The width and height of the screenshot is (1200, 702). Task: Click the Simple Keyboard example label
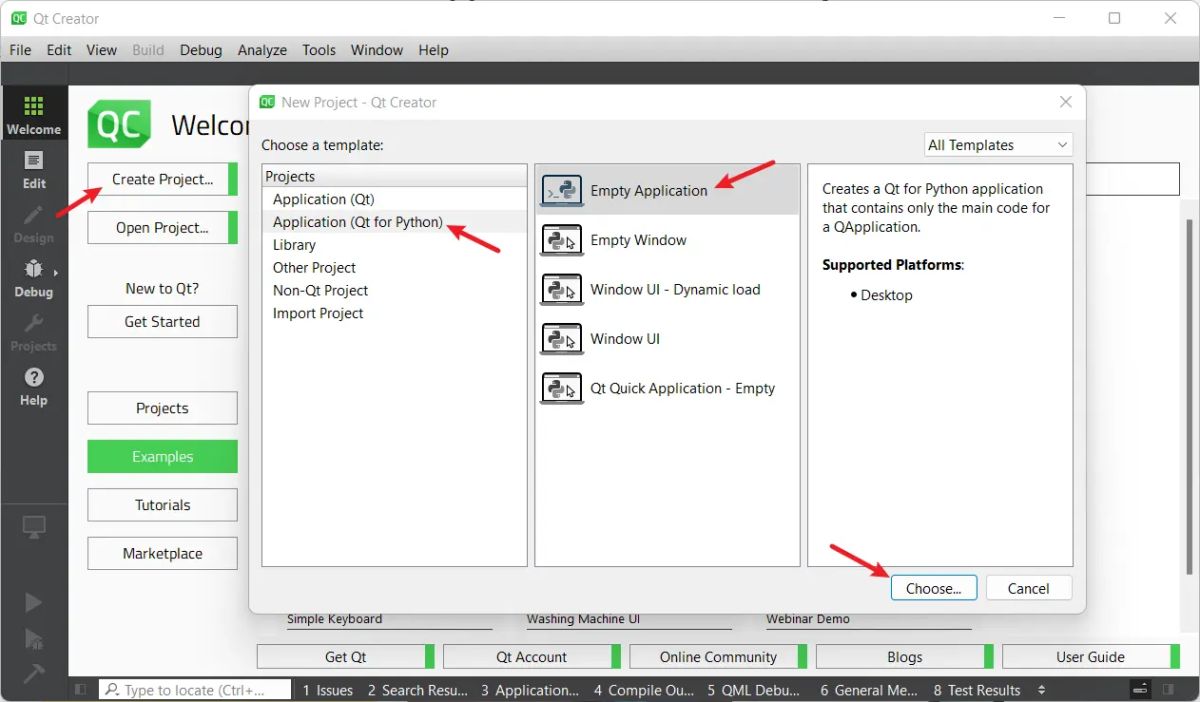[334, 619]
